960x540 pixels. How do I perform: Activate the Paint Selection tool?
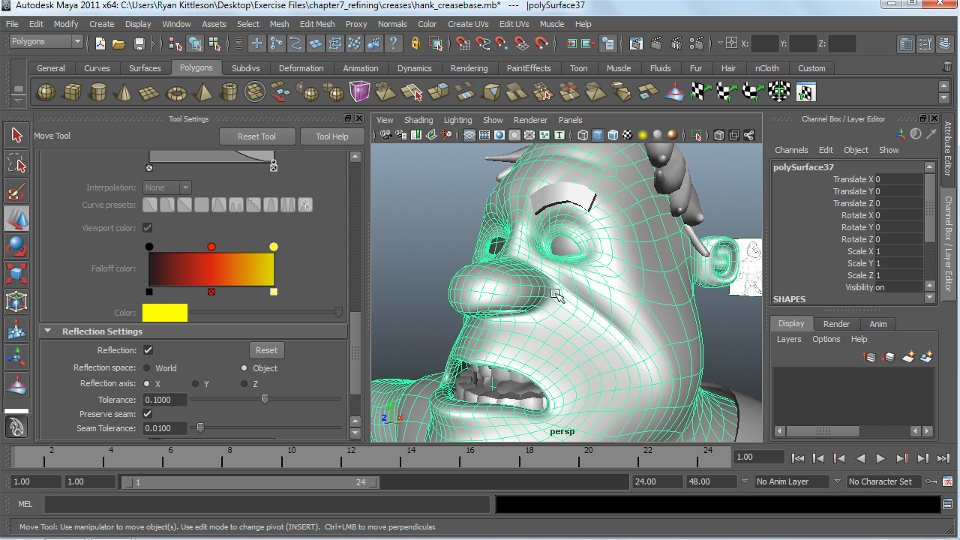click(x=16, y=191)
